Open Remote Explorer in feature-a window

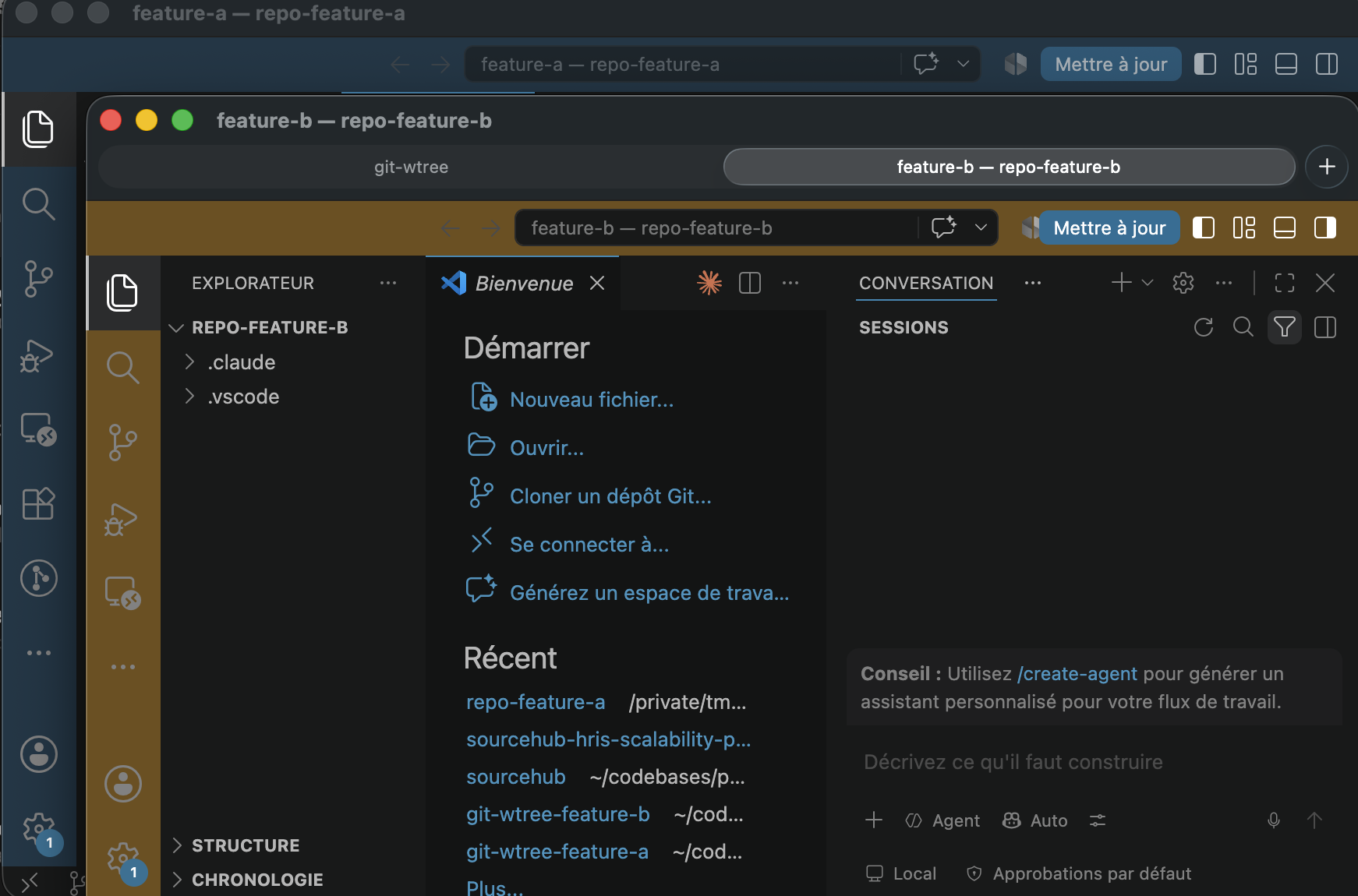pyautogui.click(x=38, y=429)
